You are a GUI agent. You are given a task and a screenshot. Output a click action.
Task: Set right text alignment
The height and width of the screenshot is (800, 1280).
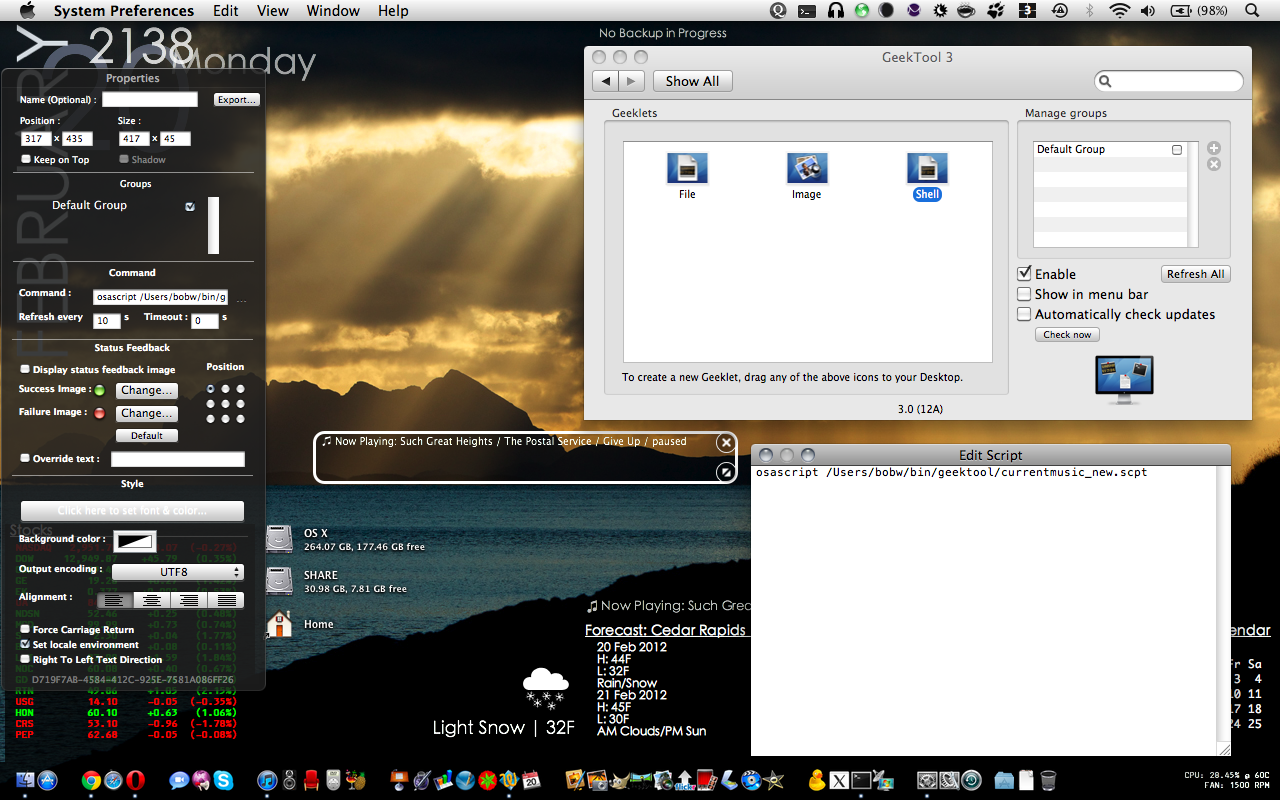[189, 600]
